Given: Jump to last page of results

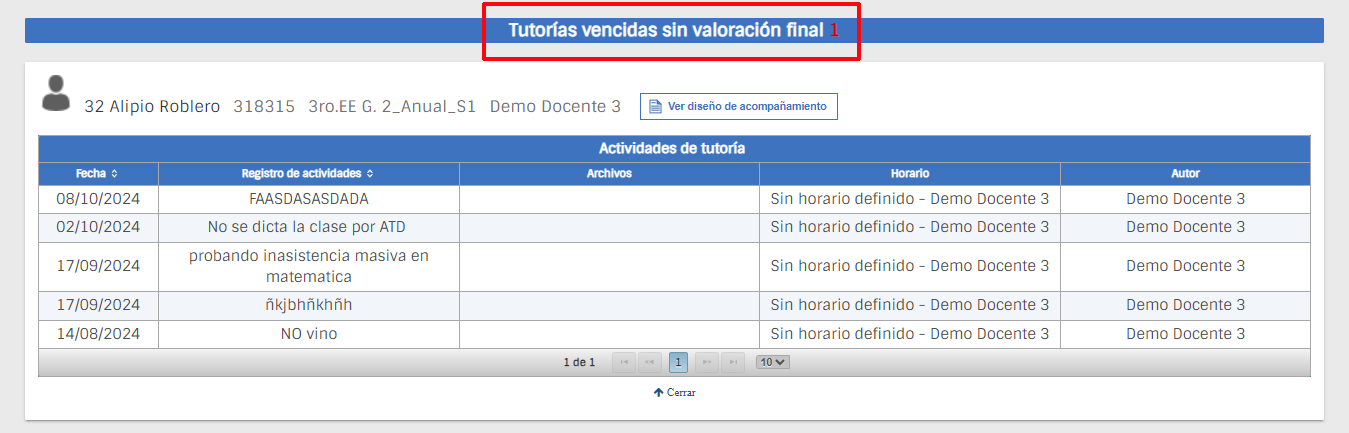Looking at the screenshot, I should tap(733, 362).
